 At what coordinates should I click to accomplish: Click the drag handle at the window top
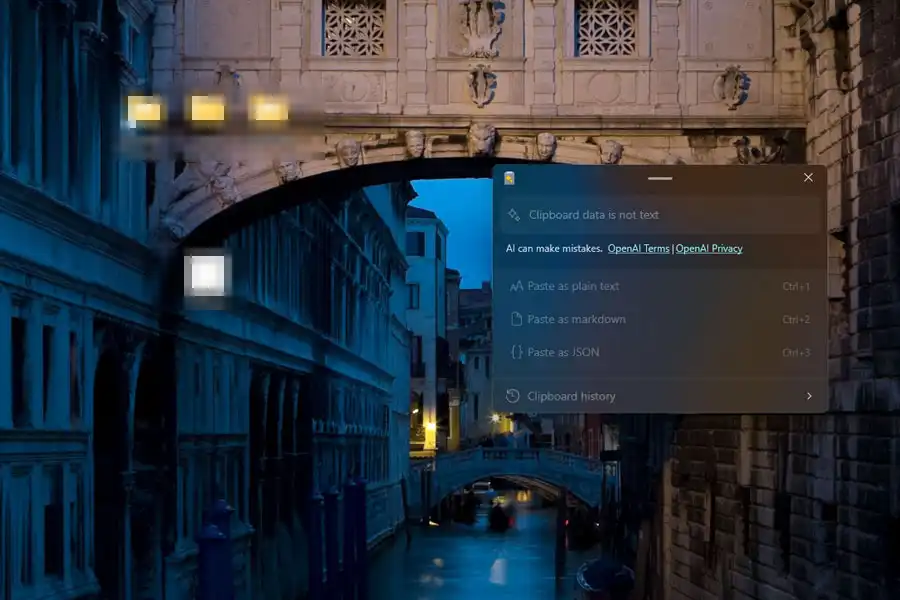click(x=660, y=177)
